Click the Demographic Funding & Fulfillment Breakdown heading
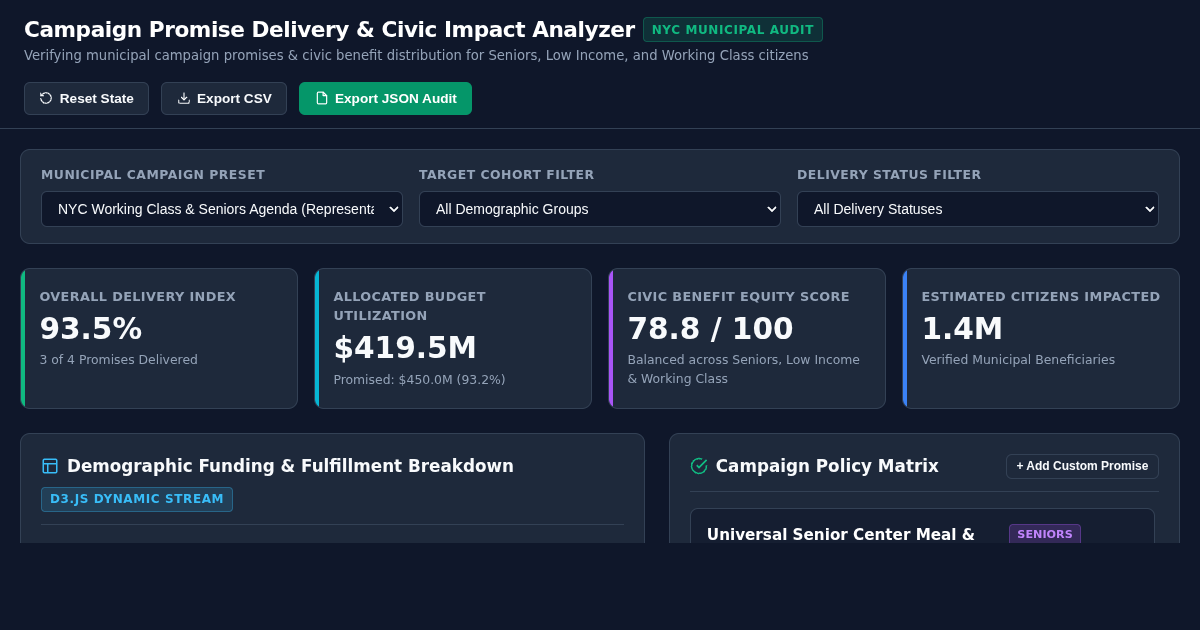 pos(290,466)
